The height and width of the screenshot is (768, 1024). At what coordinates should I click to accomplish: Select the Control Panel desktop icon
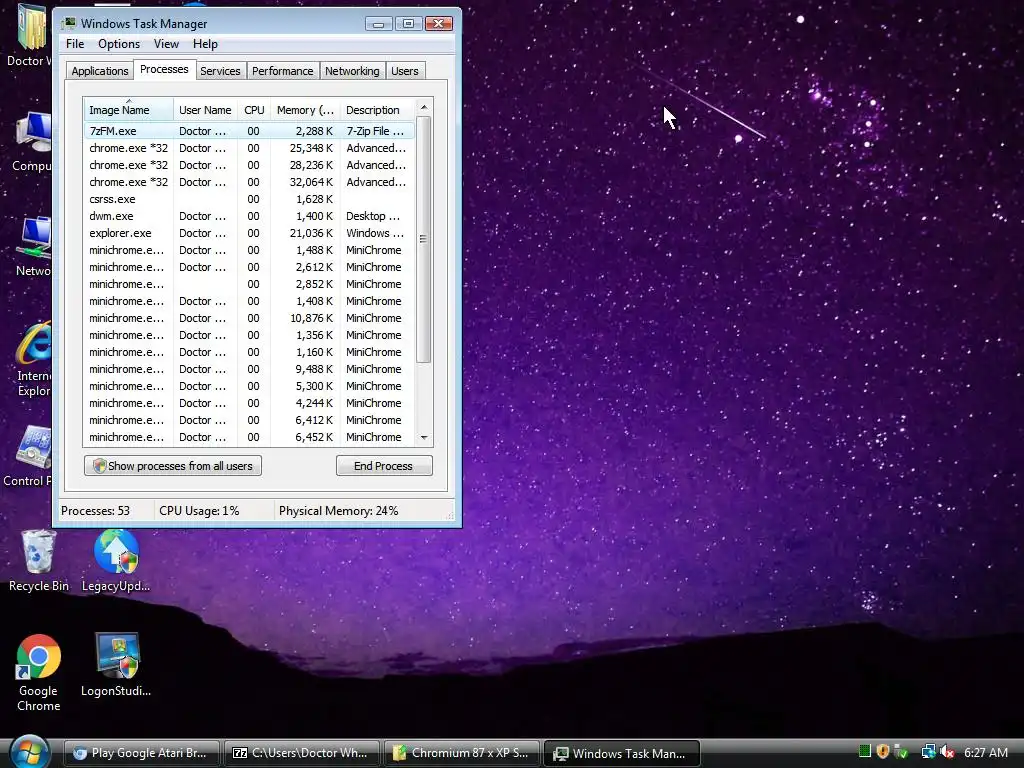[x=29, y=457]
